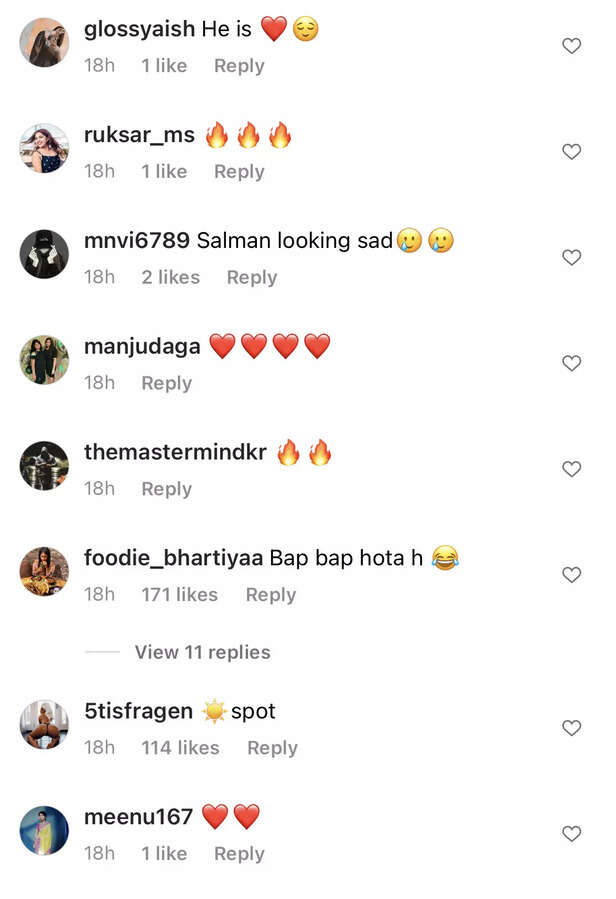
Task: View the 2 likes on mnvi6789's comment
Action: click(x=170, y=277)
